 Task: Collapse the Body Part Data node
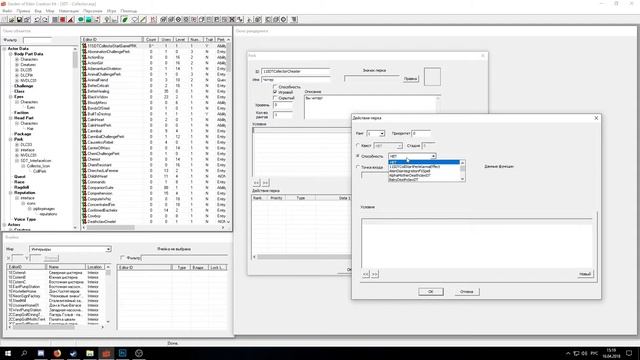(x=11, y=54)
